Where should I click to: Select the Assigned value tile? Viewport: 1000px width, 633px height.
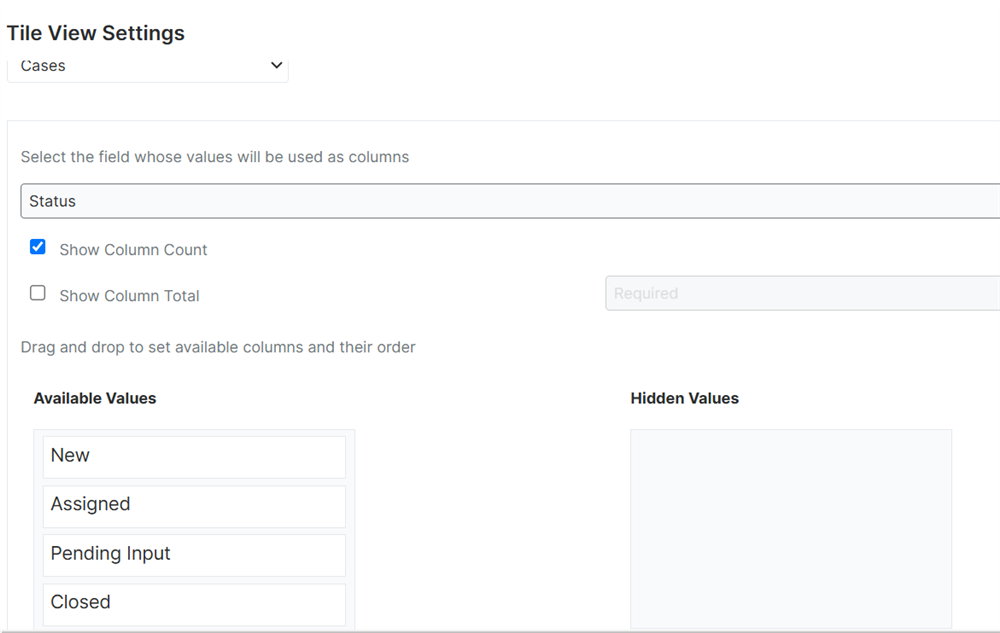pos(194,505)
